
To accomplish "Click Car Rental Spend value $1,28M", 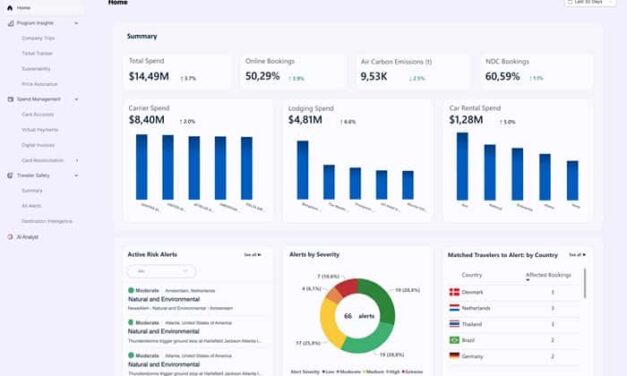I will tap(466, 120).
